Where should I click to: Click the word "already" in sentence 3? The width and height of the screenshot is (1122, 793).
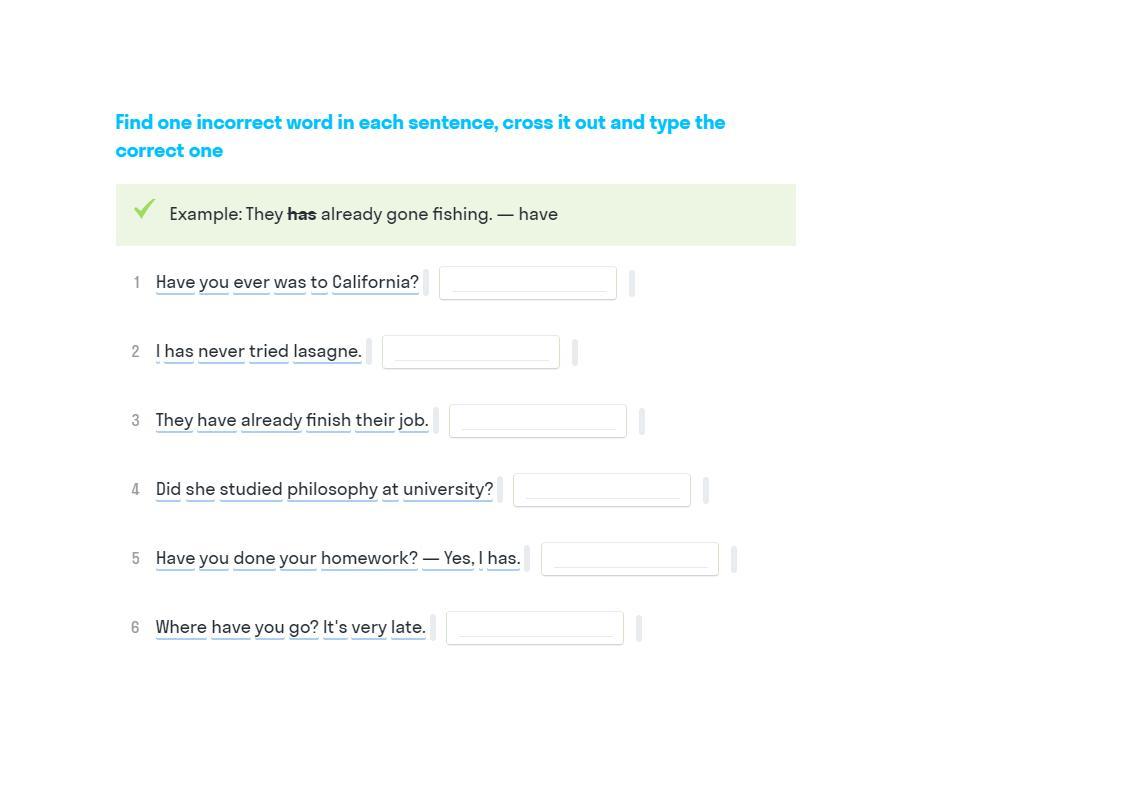[271, 420]
